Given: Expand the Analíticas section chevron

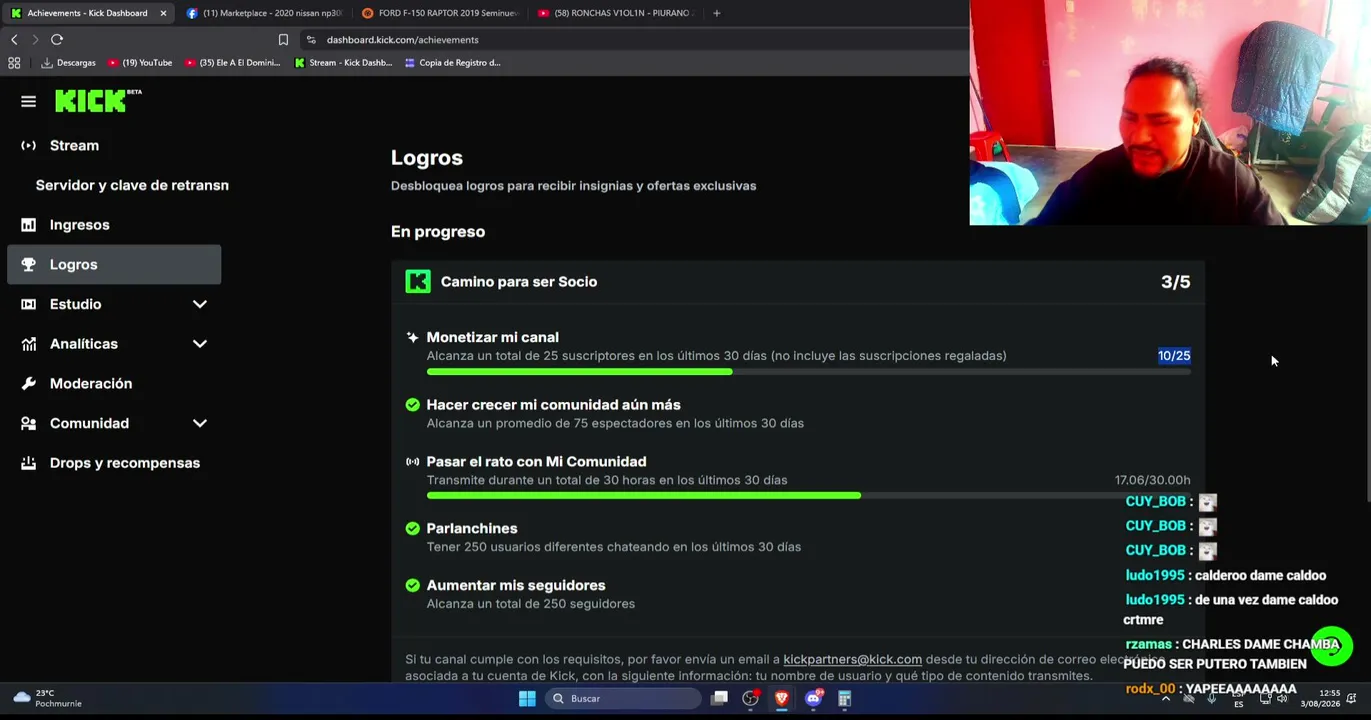Looking at the screenshot, I should [x=200, y=344].
